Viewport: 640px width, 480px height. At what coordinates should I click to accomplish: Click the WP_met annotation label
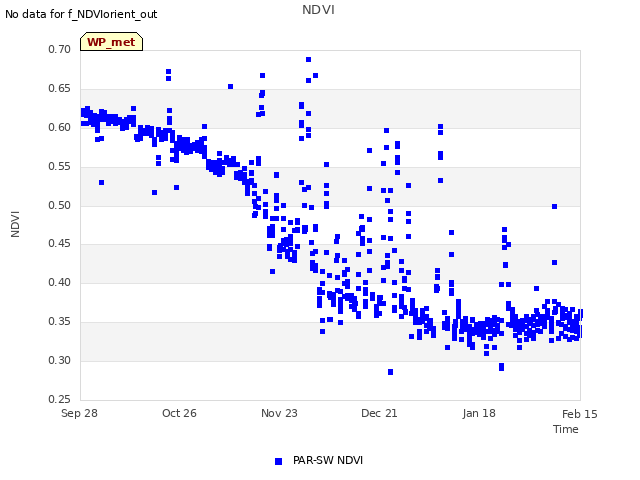(x=111, y=42)
